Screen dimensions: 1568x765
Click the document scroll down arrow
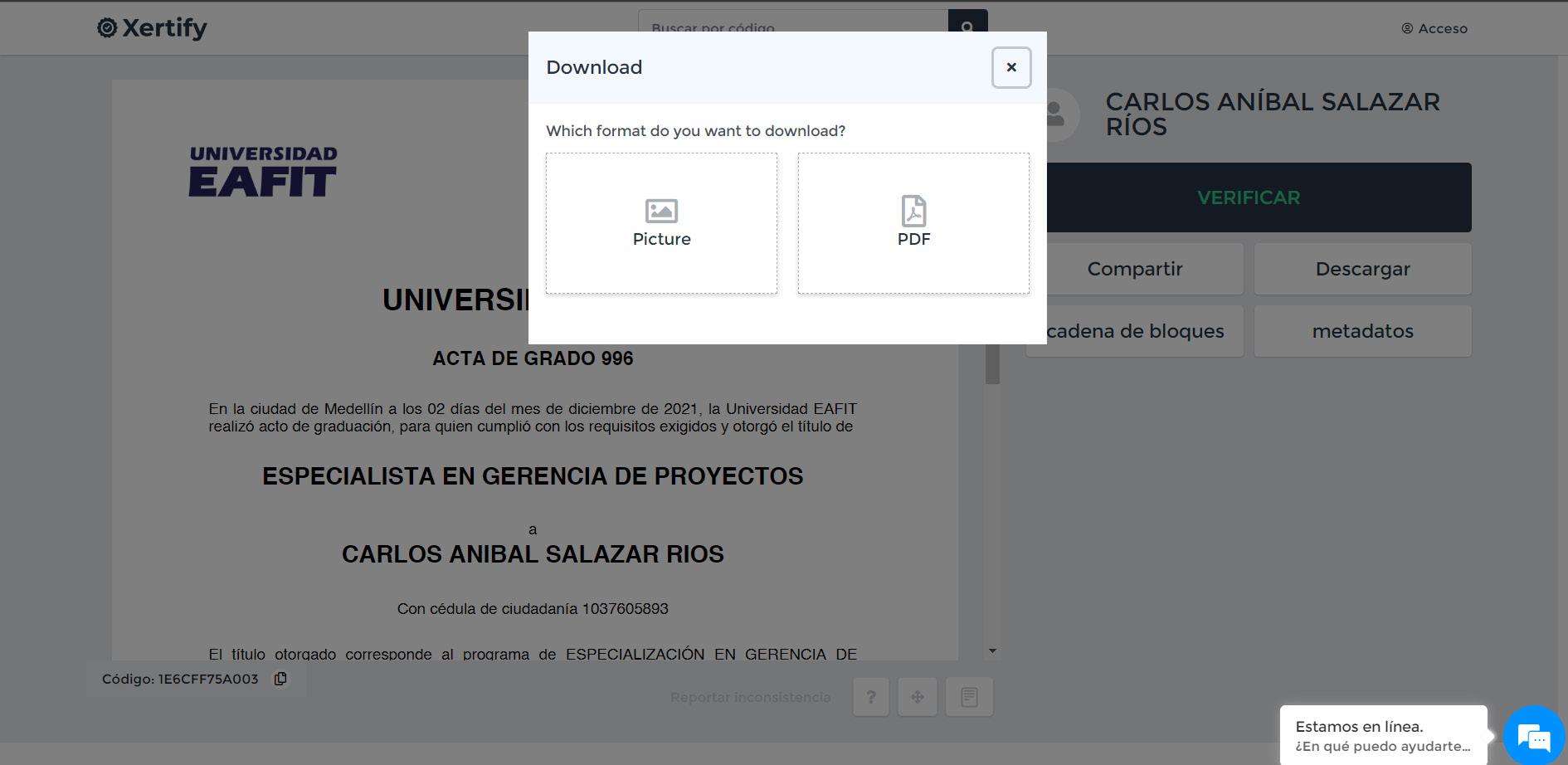pyautogui.click(x=992, y=651)
